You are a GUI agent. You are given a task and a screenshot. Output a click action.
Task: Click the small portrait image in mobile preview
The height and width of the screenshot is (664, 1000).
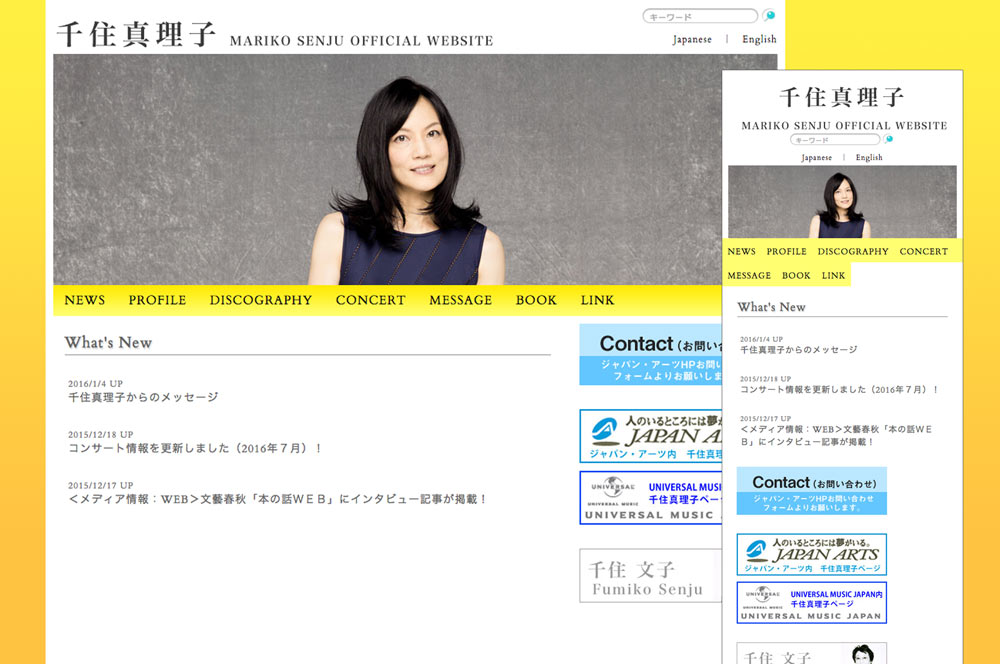coord(841,202)
